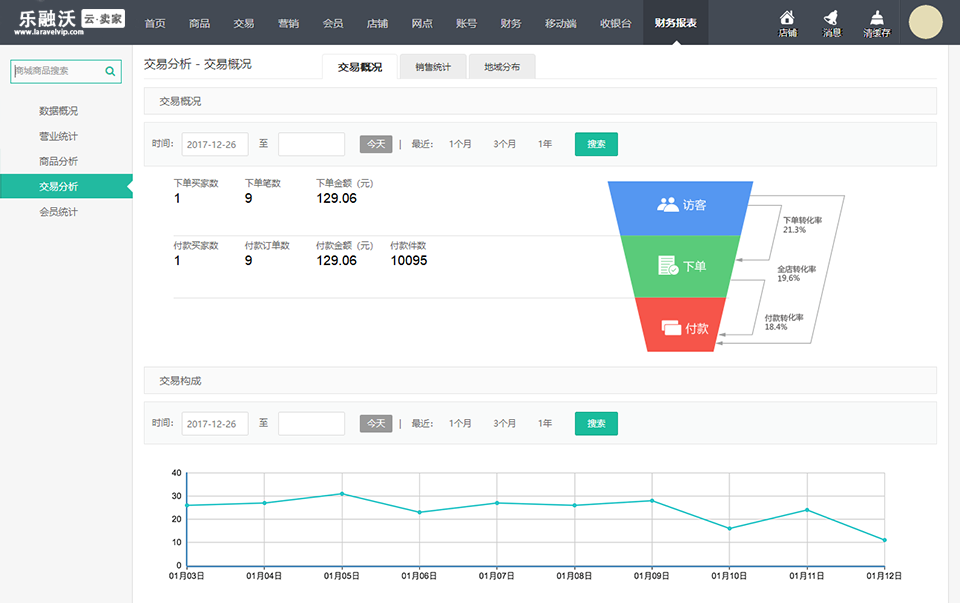Click the 今天 button in 交易构成
The image size is (960, 605).
pos(376,424)
